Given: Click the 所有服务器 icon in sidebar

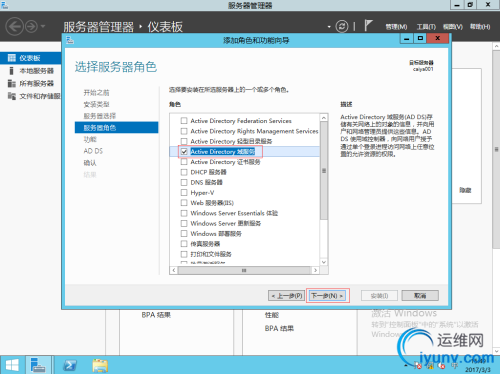Looking at the screenshot, I should (x=12, y=83).
